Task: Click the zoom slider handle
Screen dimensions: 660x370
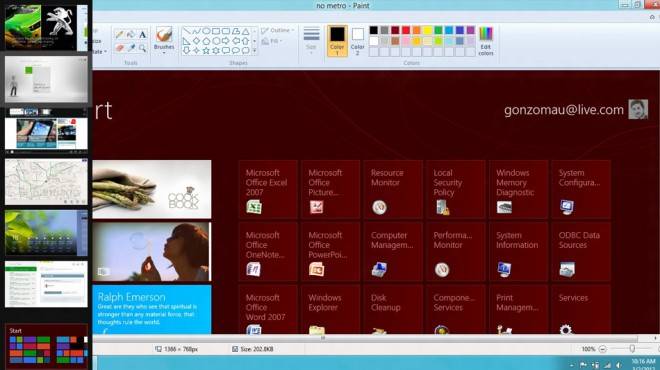Action: click(x=632, y=349)
